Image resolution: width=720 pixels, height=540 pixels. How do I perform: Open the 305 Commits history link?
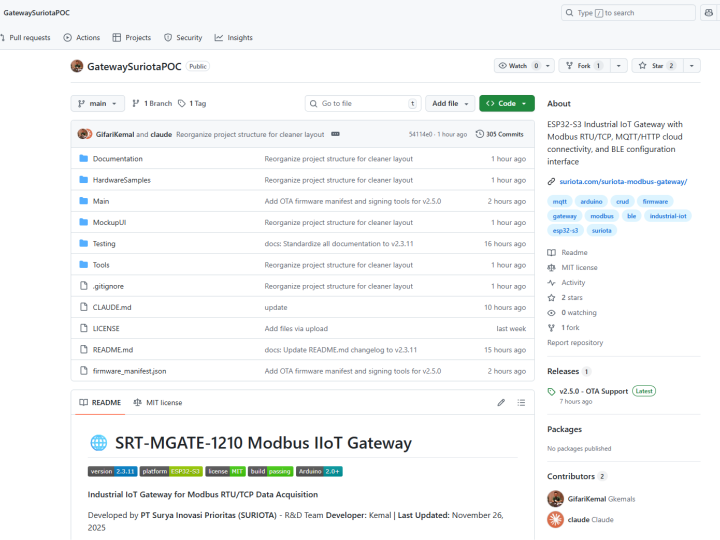(x=499, y=134)
